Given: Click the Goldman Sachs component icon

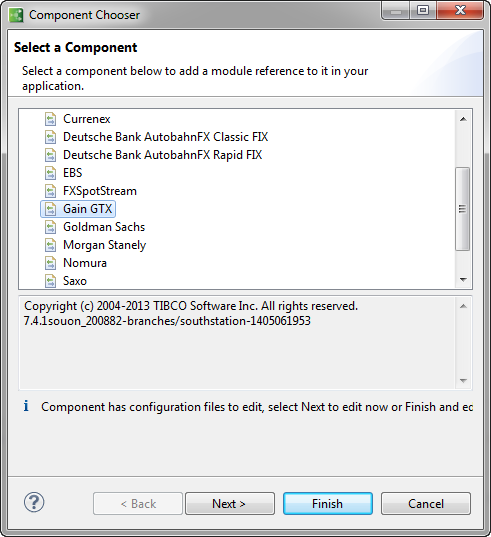Looking at the screenshot, I should (x=51, y=227).
